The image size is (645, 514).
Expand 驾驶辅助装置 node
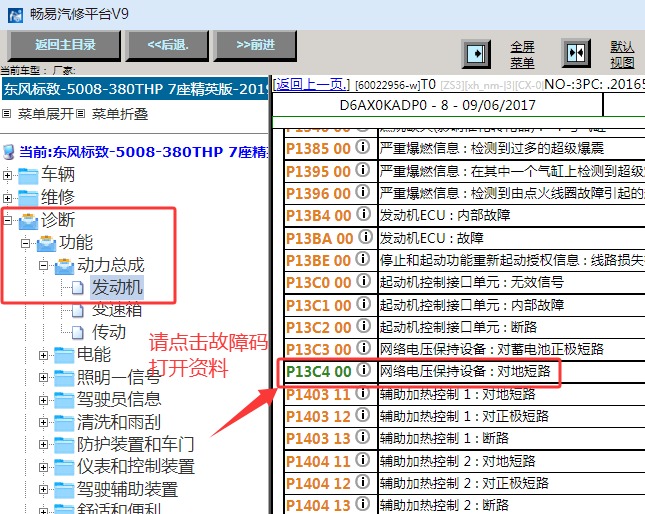click(x=43, y=489)
